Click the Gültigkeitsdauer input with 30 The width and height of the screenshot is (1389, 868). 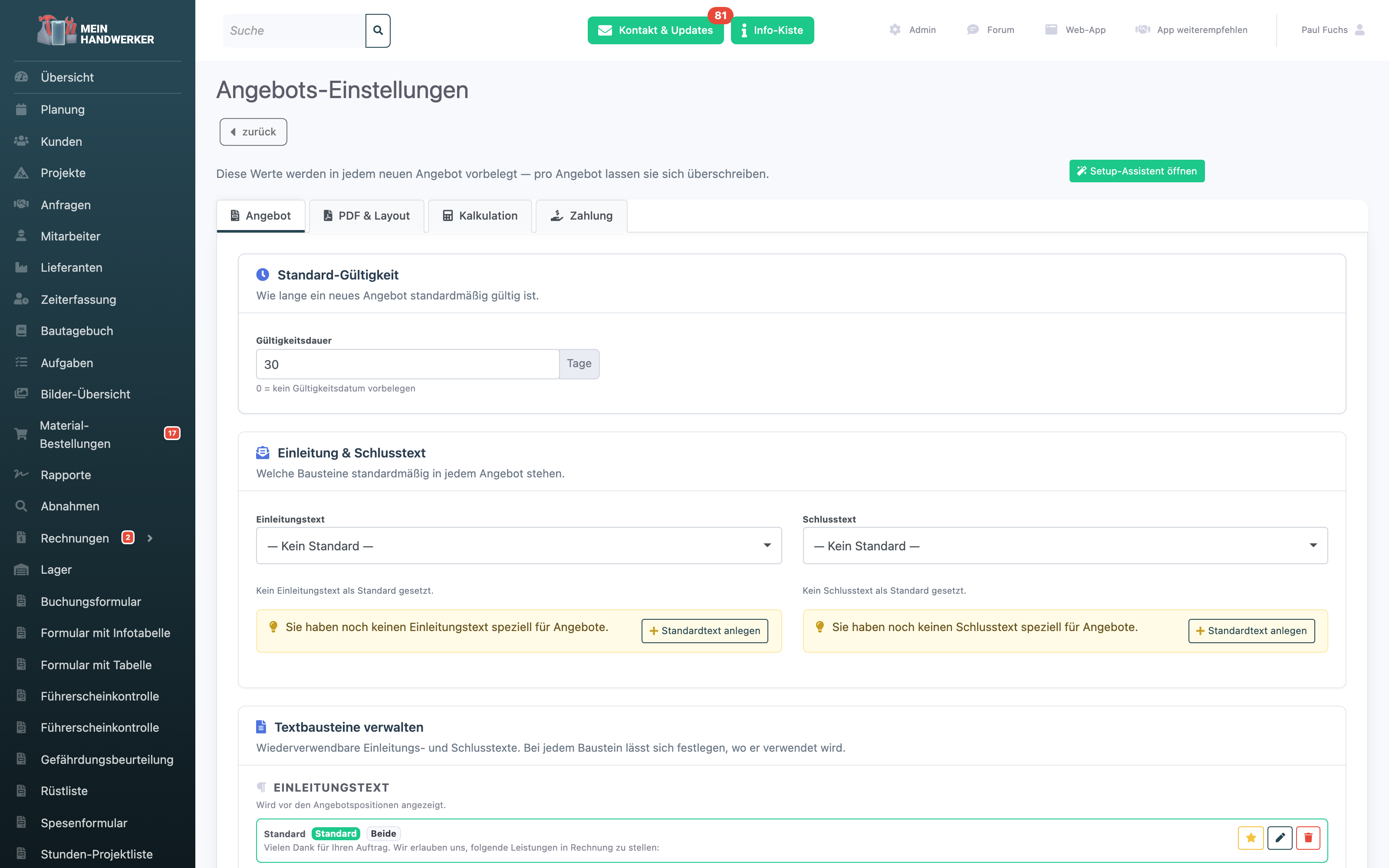(408, 364)
